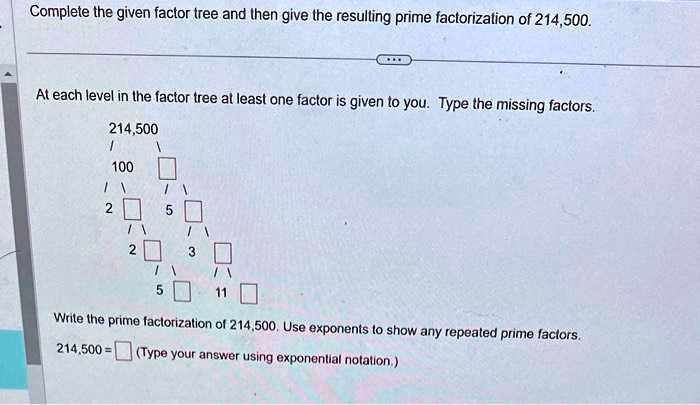Click the 'Complete the given factor tree' heading
The image size is (700, 405).
point(311,17)
